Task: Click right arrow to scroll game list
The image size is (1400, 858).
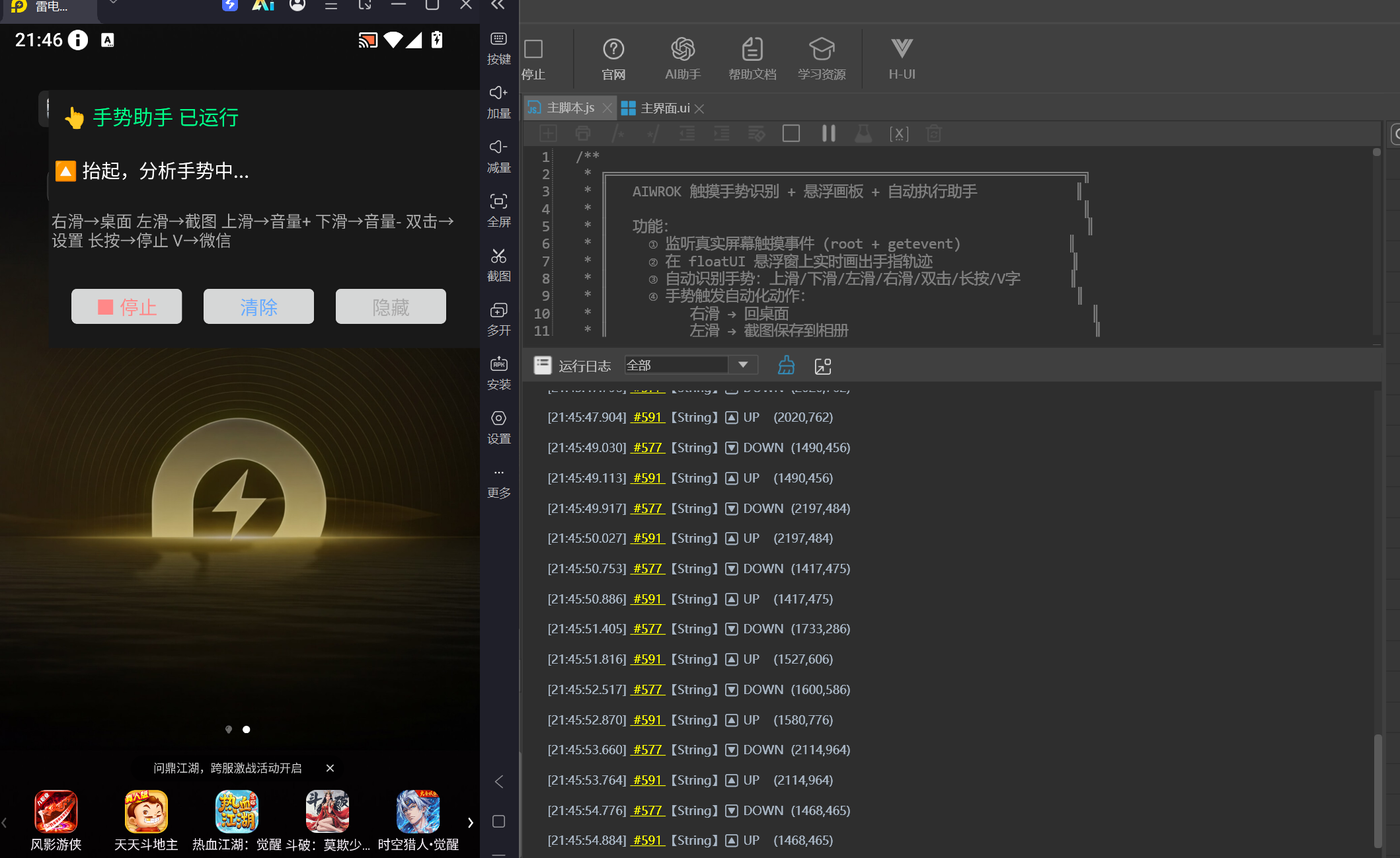Action: pyautogui.click(x=471, y=823)
